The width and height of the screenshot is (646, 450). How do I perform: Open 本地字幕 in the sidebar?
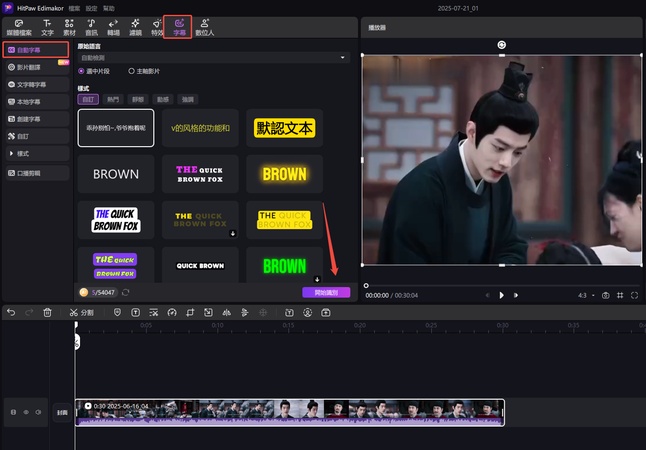(37, 101)
